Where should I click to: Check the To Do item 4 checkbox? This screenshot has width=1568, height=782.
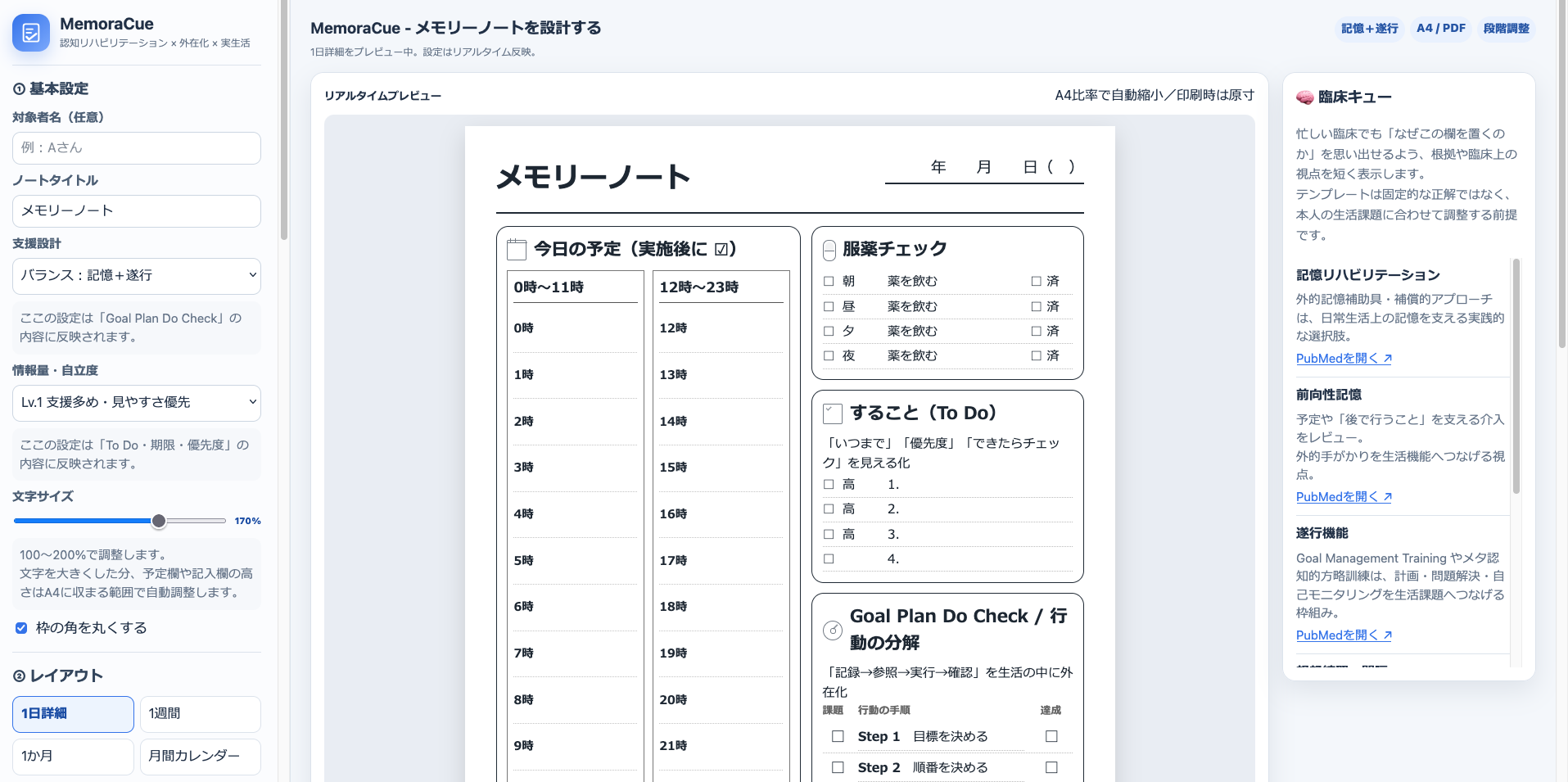tap(829, 558)
